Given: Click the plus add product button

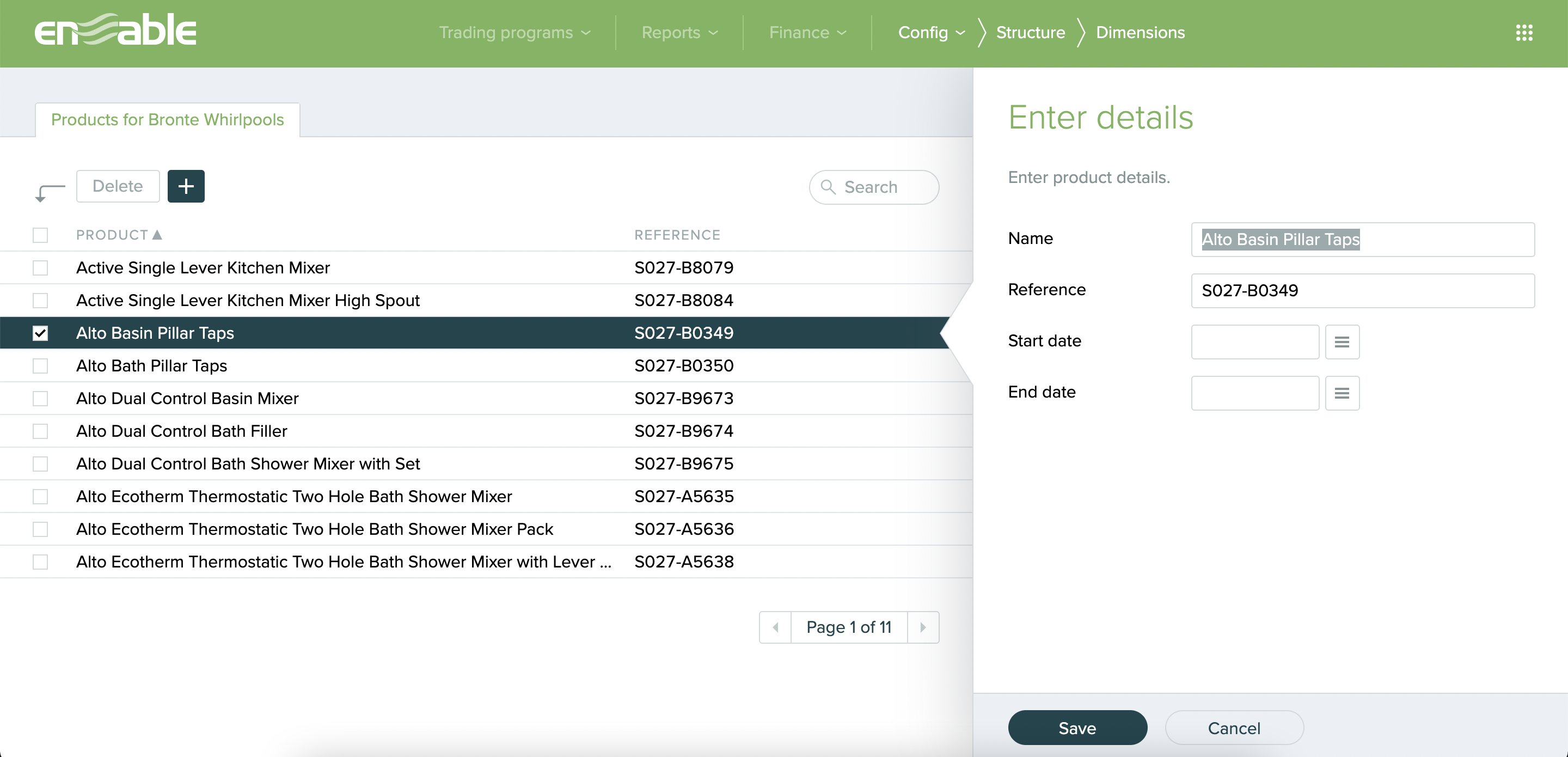Looking at the screenshot, I should tap(186, 186).
